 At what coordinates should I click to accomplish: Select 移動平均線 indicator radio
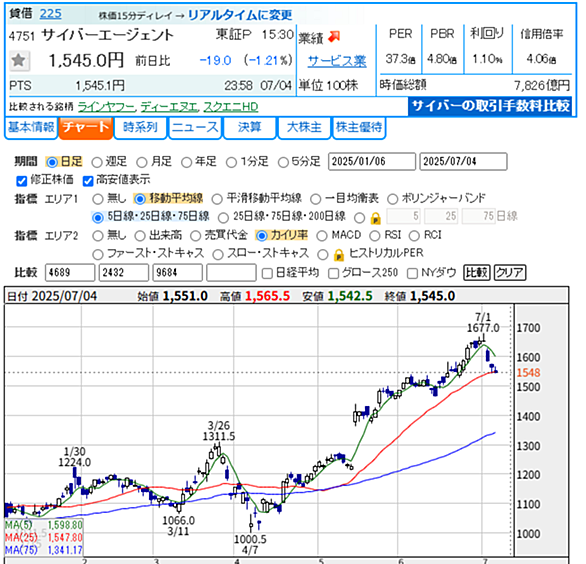click(x=140, y=199)
